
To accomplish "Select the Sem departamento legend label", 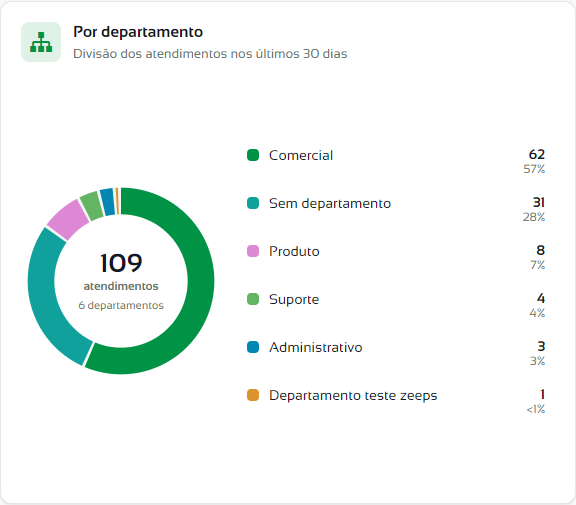I will pyautogui.click(x=330, y=203).
